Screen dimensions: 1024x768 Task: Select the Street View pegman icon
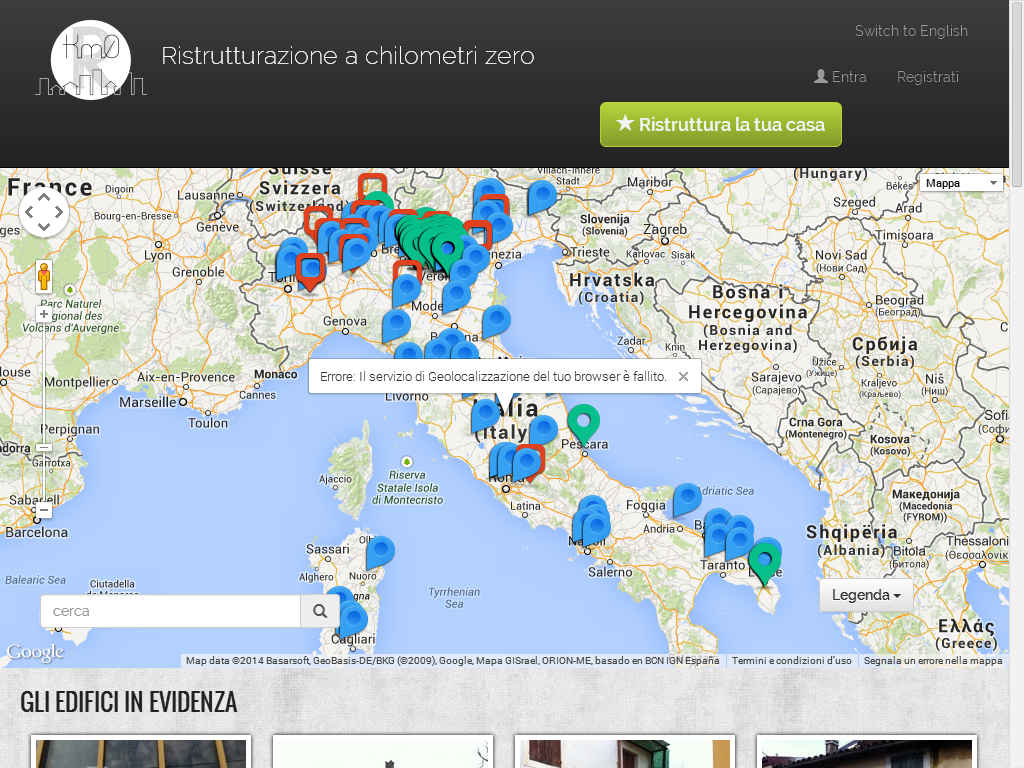pyautogui.click(x=44, y=276)
